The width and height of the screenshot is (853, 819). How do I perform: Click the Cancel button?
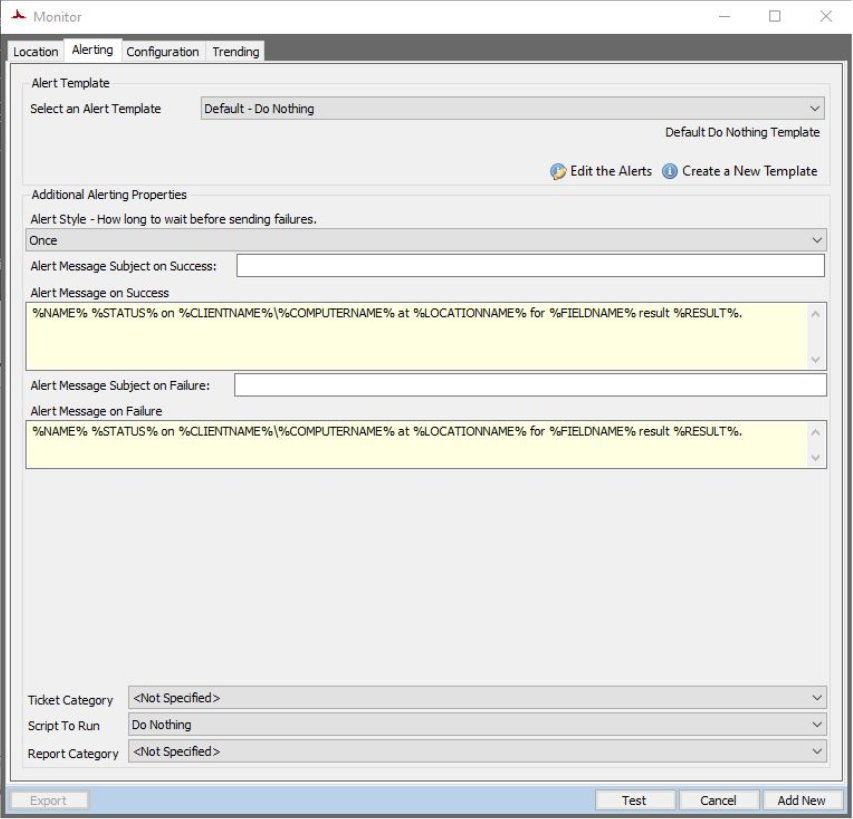(717, 800)
